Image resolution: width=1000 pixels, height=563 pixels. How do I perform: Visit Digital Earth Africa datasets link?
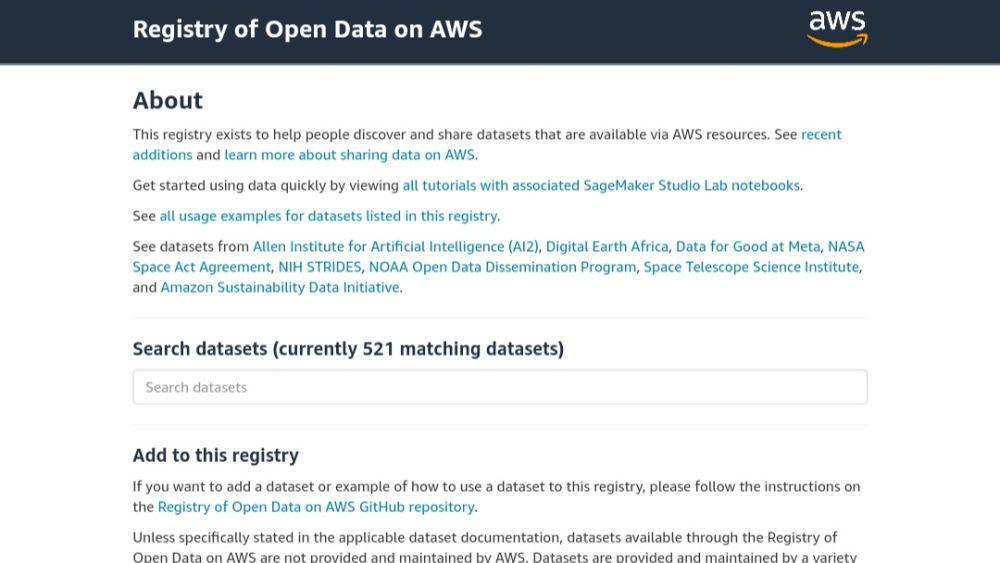click(607, 247)
